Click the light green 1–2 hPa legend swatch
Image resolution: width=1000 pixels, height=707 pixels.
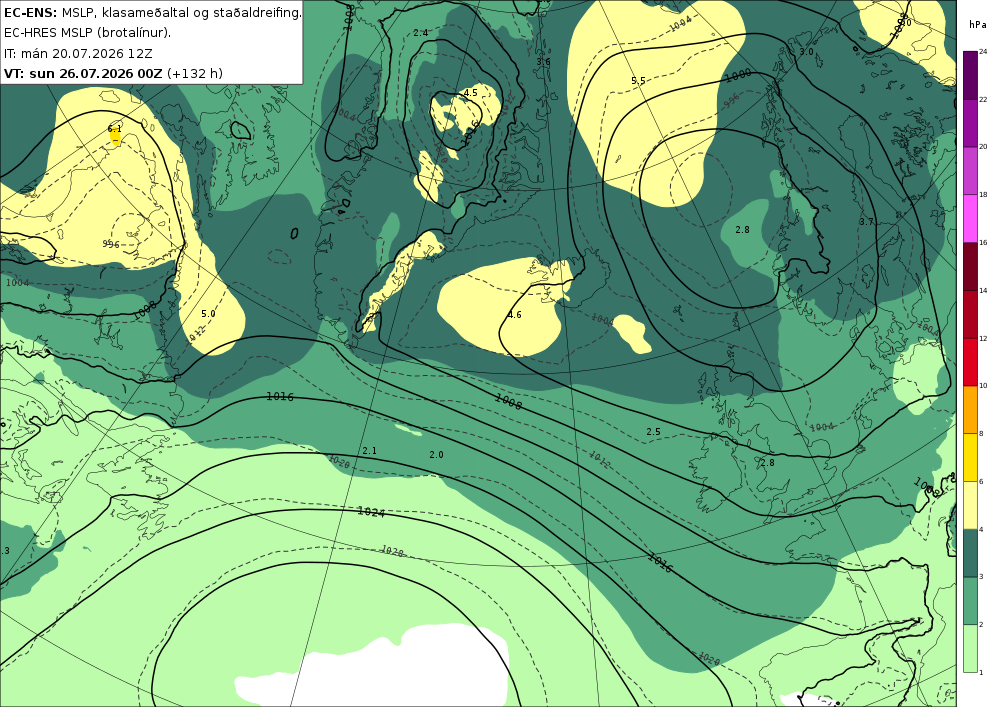coord(971,648)
